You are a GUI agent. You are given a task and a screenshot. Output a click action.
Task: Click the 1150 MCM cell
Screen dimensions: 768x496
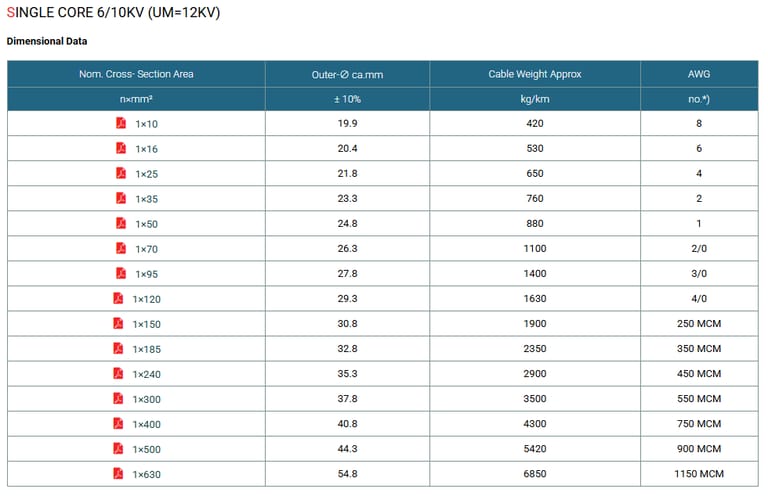coord(699,474)
